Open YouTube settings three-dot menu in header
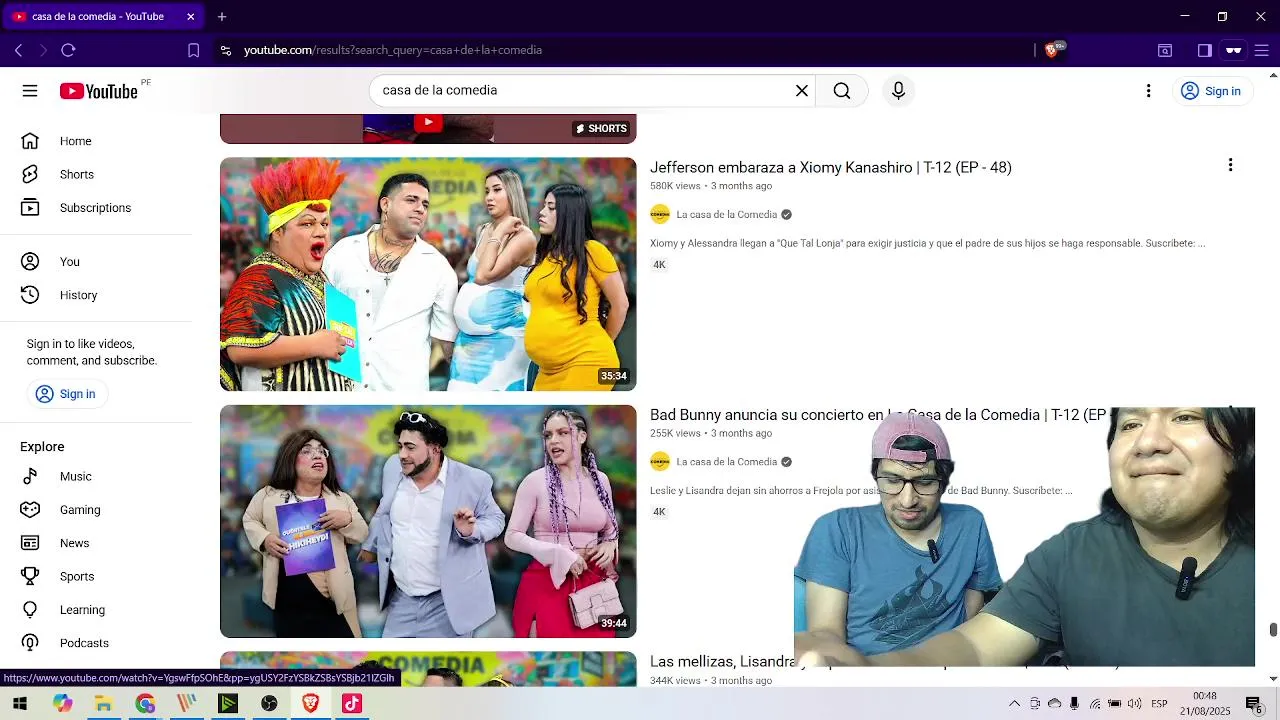The height and width of the screenshot is (720, 1280). (1148, 91)
